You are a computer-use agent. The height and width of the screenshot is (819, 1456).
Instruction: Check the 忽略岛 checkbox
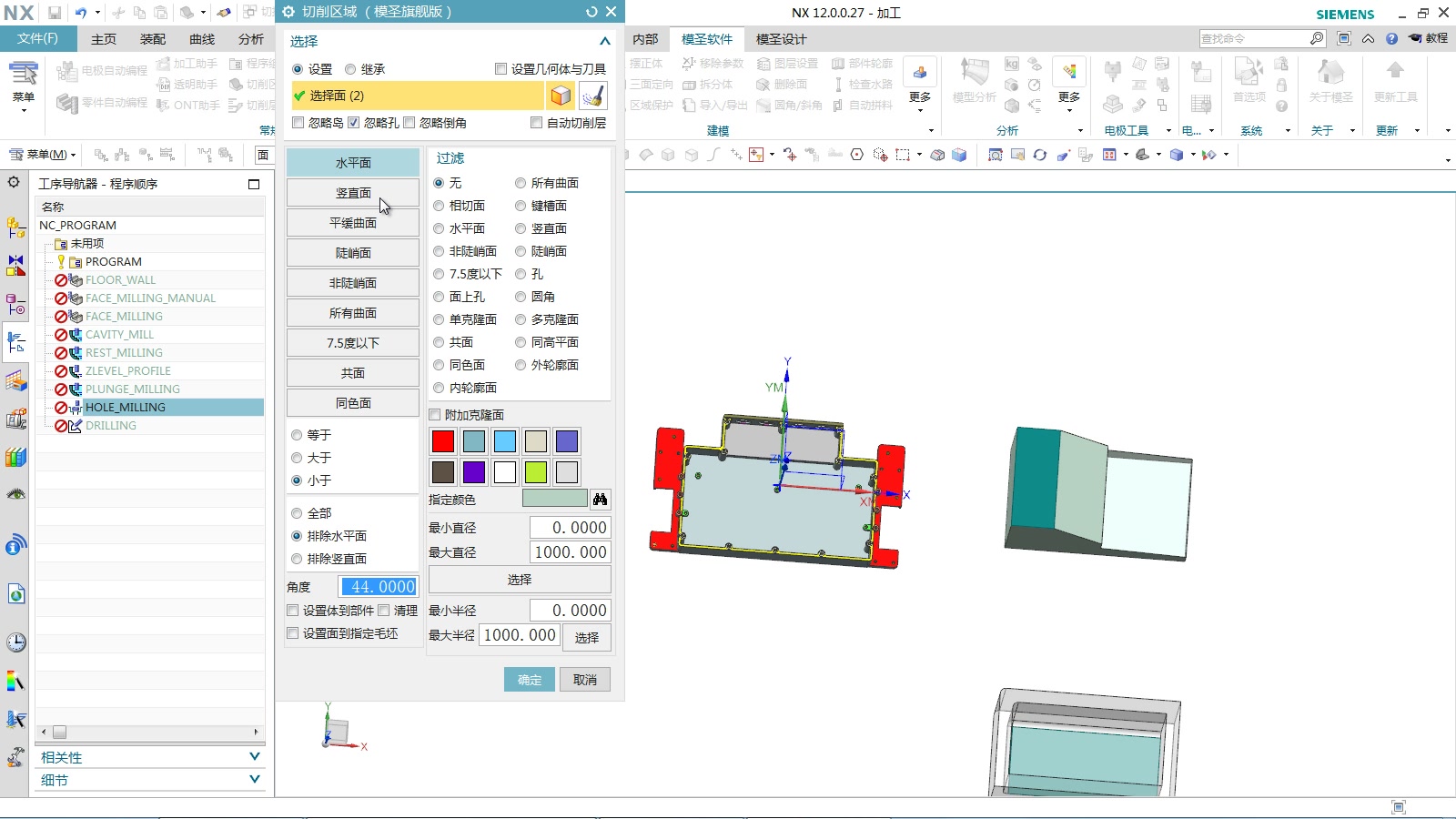(x=298, y=123)
